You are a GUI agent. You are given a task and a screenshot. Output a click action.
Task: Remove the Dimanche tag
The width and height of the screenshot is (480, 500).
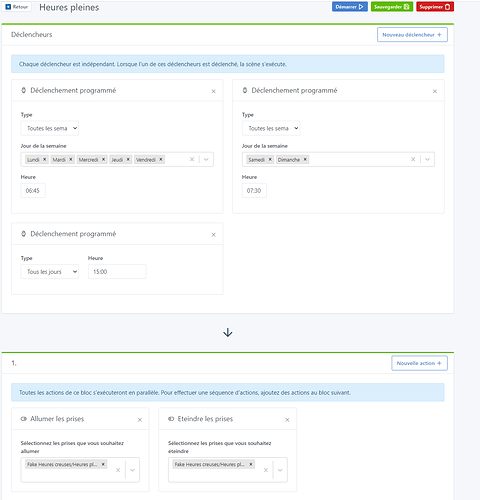[x=305, y=159]
